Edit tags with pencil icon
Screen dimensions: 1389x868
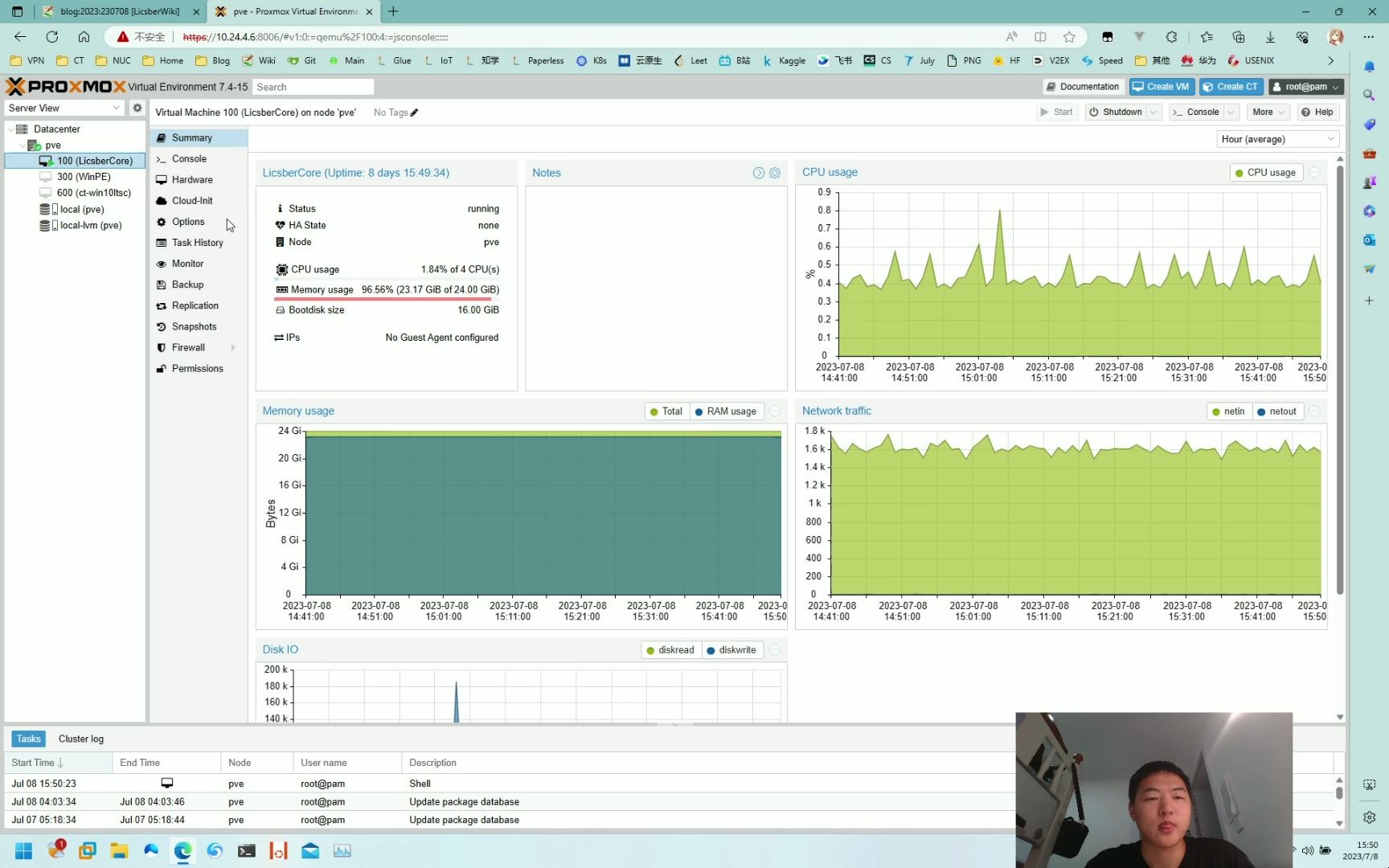[414, 113]
